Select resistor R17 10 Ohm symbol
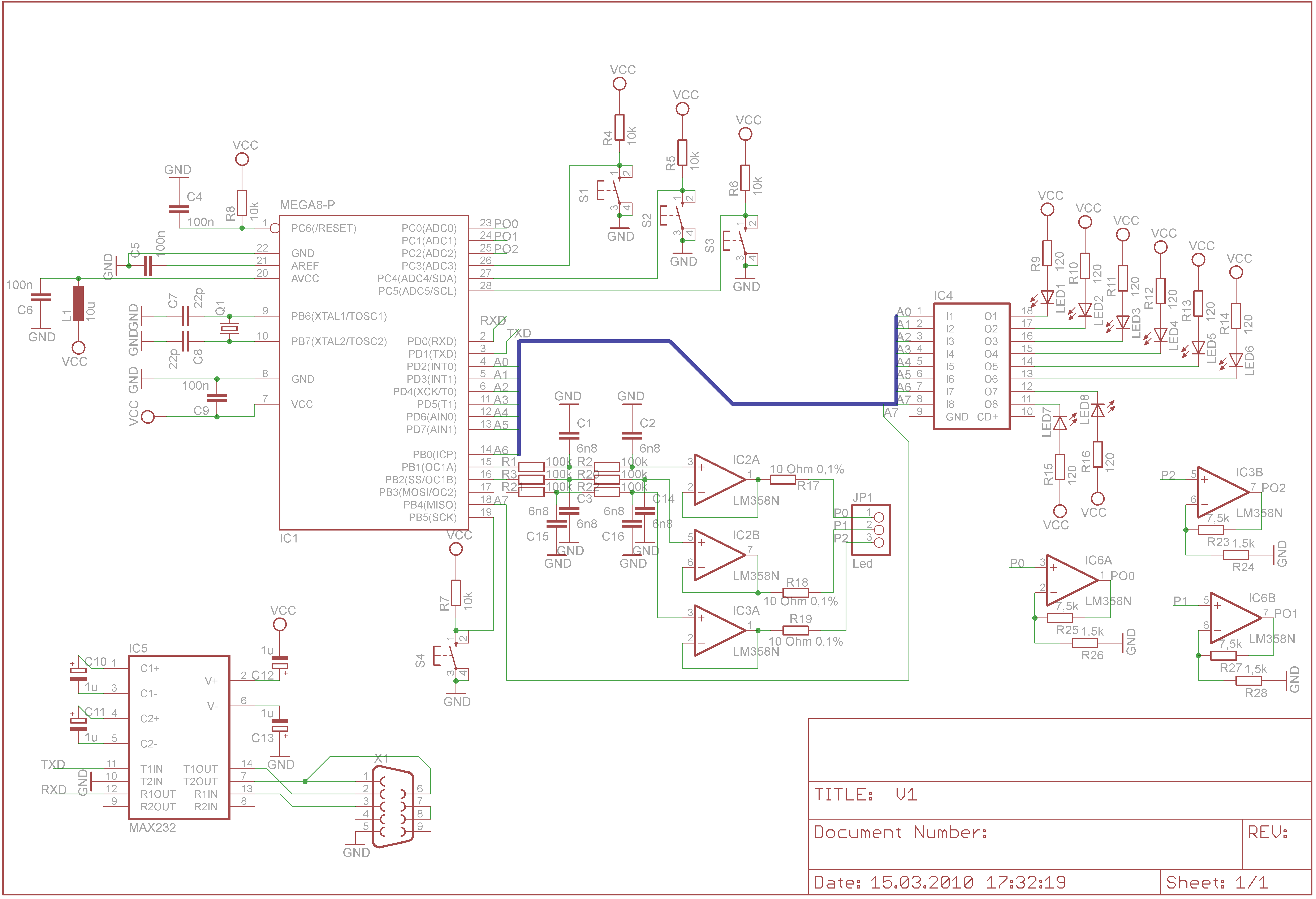The width and height of the screenshot is (1316, 899). coord(783,480)
